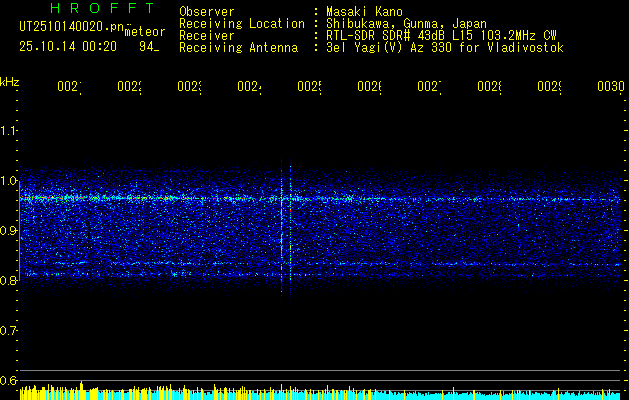Image resolution: width=629 pixels, height=400 pixels.
Task: Click the 0026 time marker
Action: [x=369, y=86]
